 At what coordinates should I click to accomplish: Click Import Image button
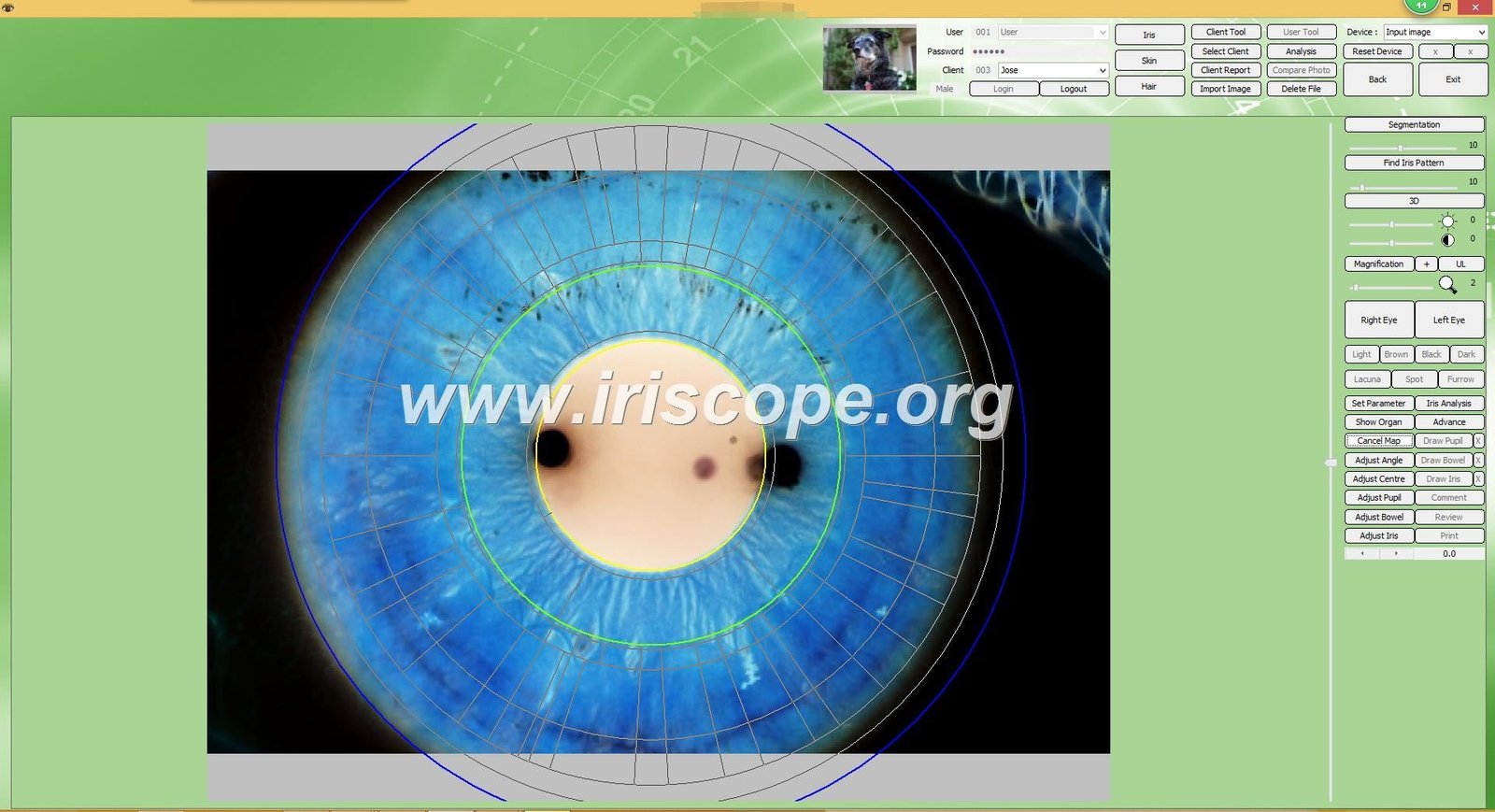(1226, 89)
